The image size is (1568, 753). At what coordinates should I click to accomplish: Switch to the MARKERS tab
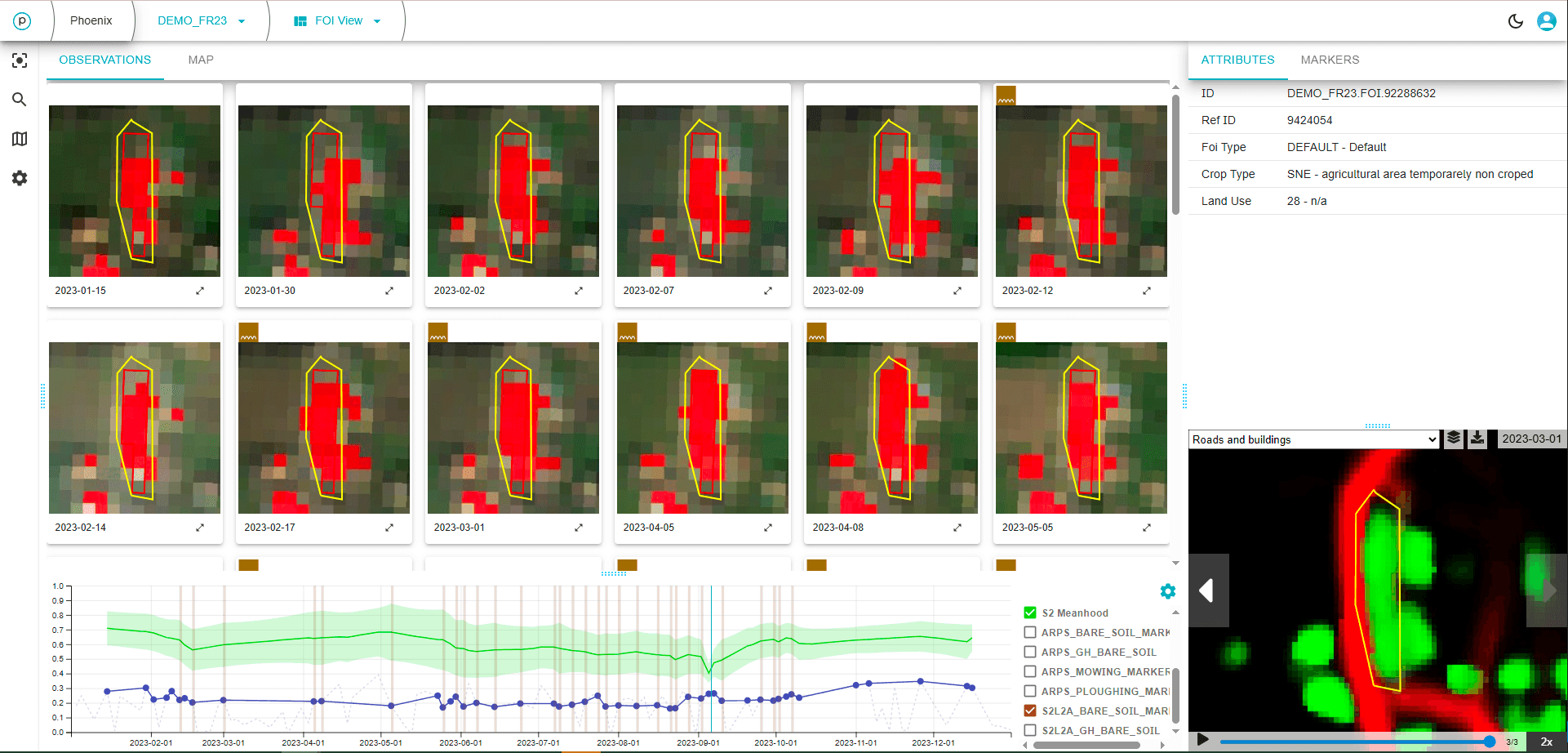click(x=1330, y=60)
